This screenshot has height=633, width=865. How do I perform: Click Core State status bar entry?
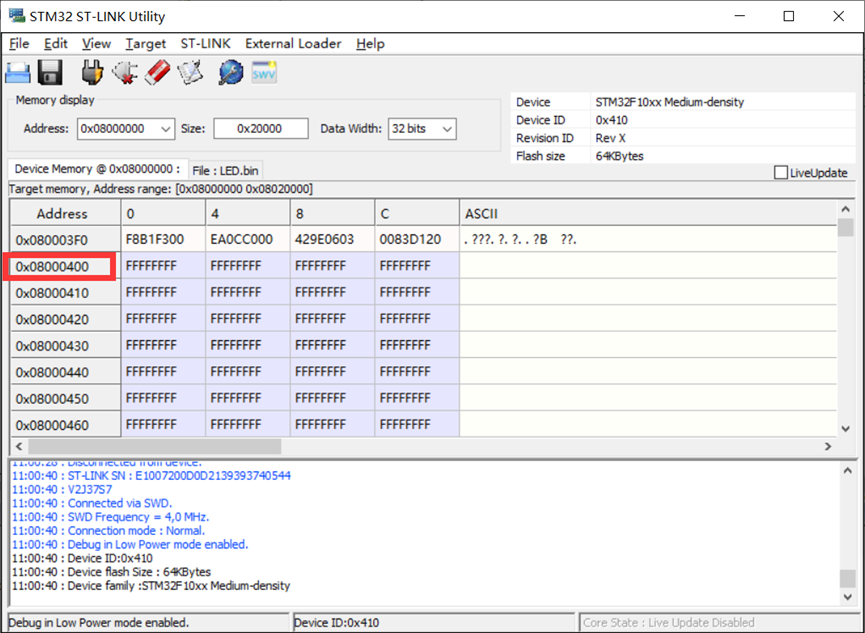[718, 623]
